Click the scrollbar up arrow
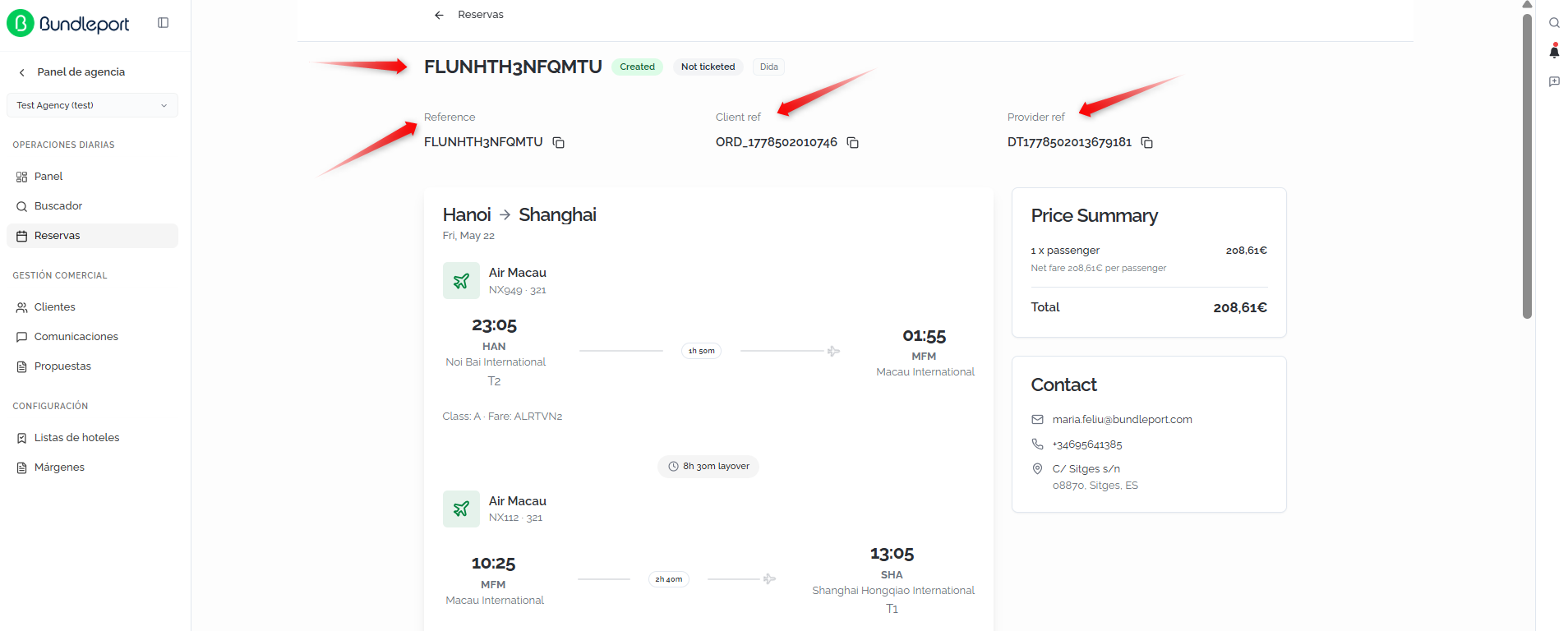The image size is (1568, 631). pyautogui.click(x=1527, y=5)
